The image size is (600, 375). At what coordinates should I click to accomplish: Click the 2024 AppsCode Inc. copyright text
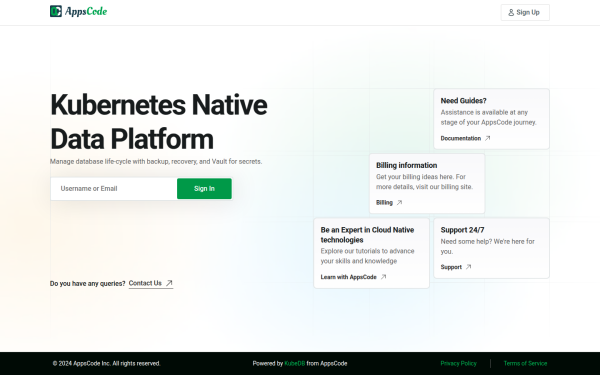107,364
